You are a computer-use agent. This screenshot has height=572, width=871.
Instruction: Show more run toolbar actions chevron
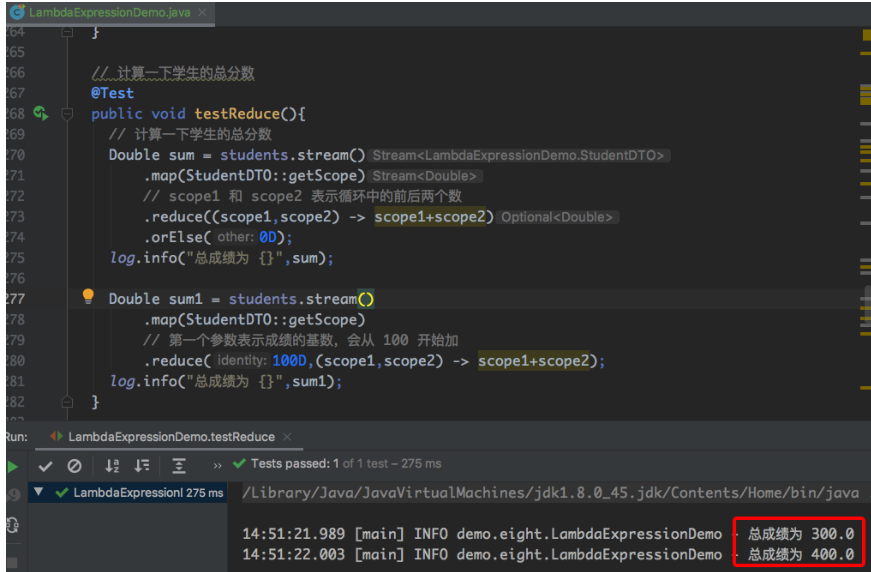(x=217, y=465)
